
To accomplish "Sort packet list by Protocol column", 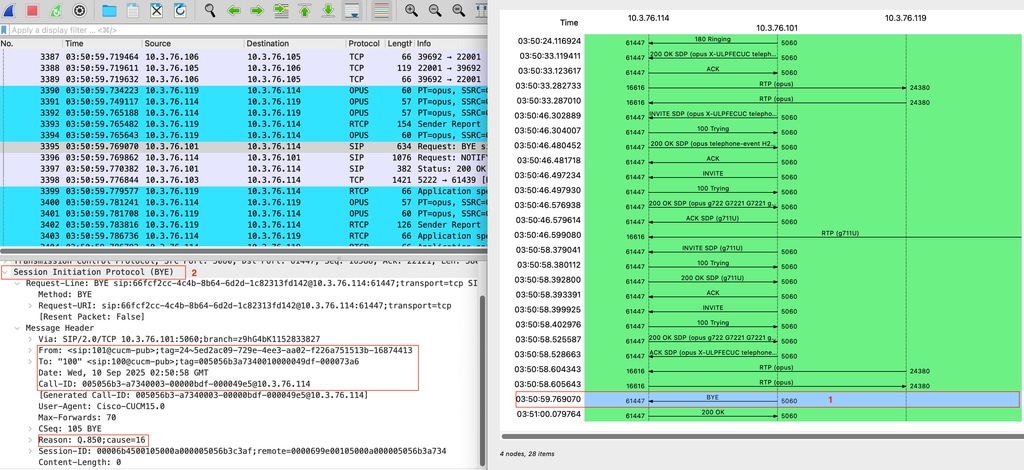I will 365,43.
